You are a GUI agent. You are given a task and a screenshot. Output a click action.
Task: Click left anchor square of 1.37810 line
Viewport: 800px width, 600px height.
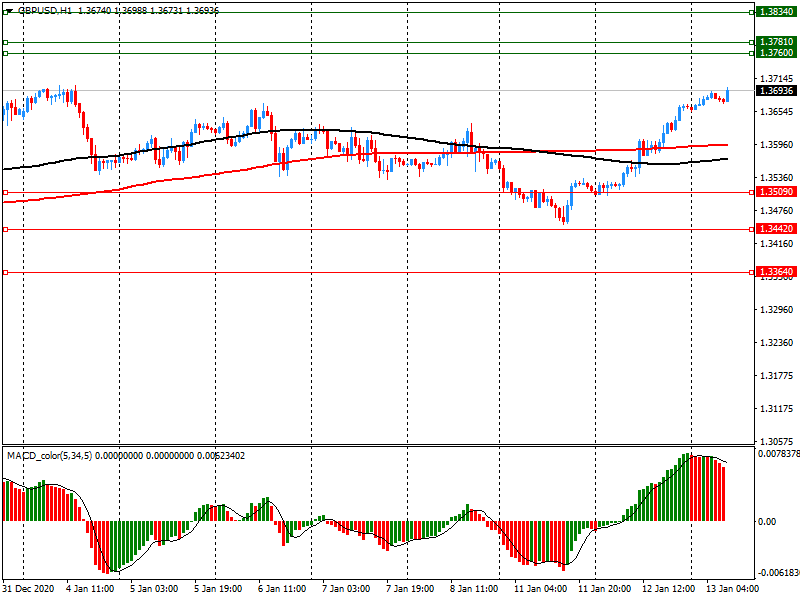coord(6,43)
